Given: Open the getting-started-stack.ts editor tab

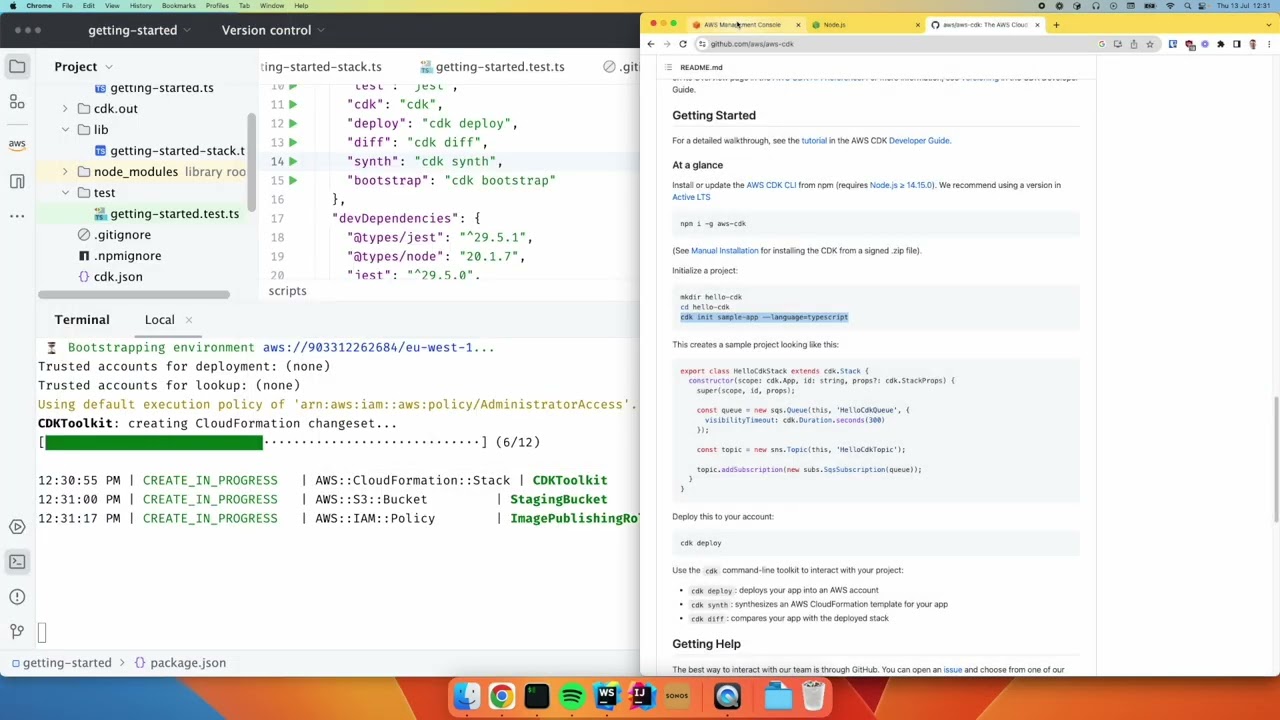Looking at the screenshot, I should 320,67.
